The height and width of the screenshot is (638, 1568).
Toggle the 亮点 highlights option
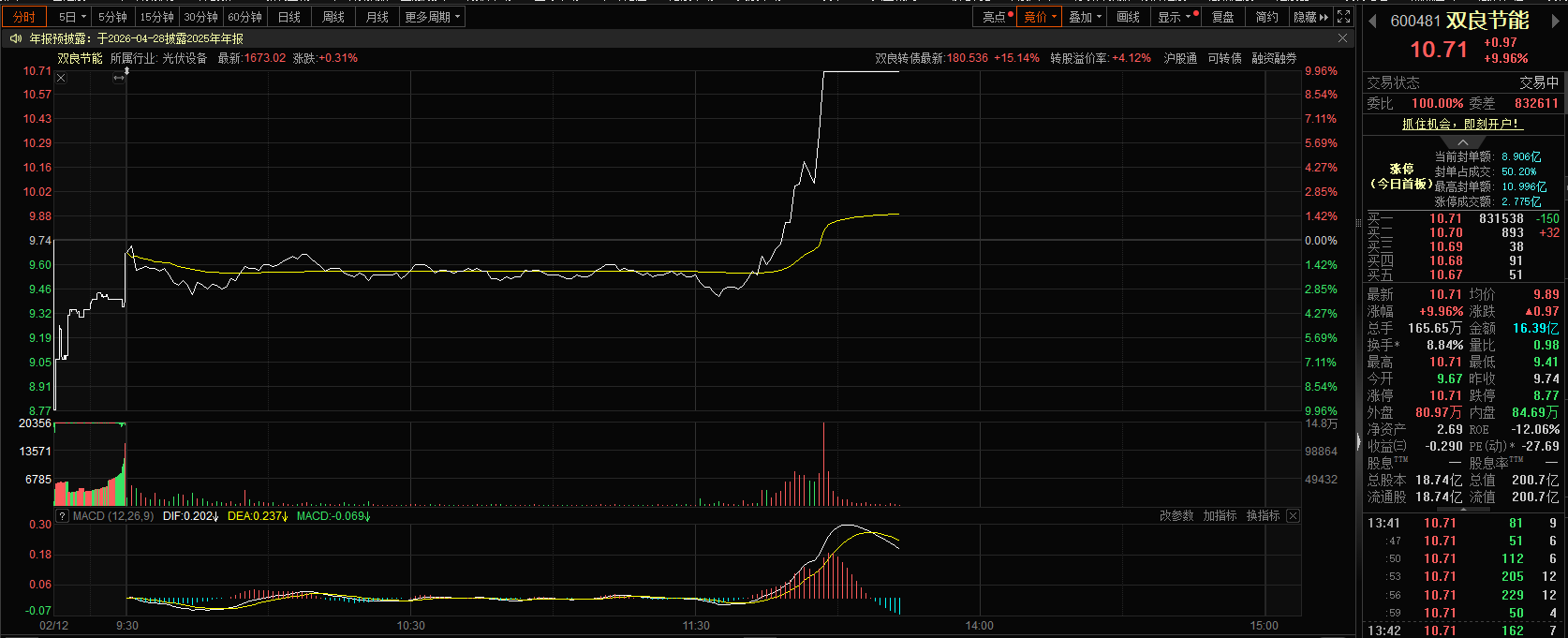[997, 17]
